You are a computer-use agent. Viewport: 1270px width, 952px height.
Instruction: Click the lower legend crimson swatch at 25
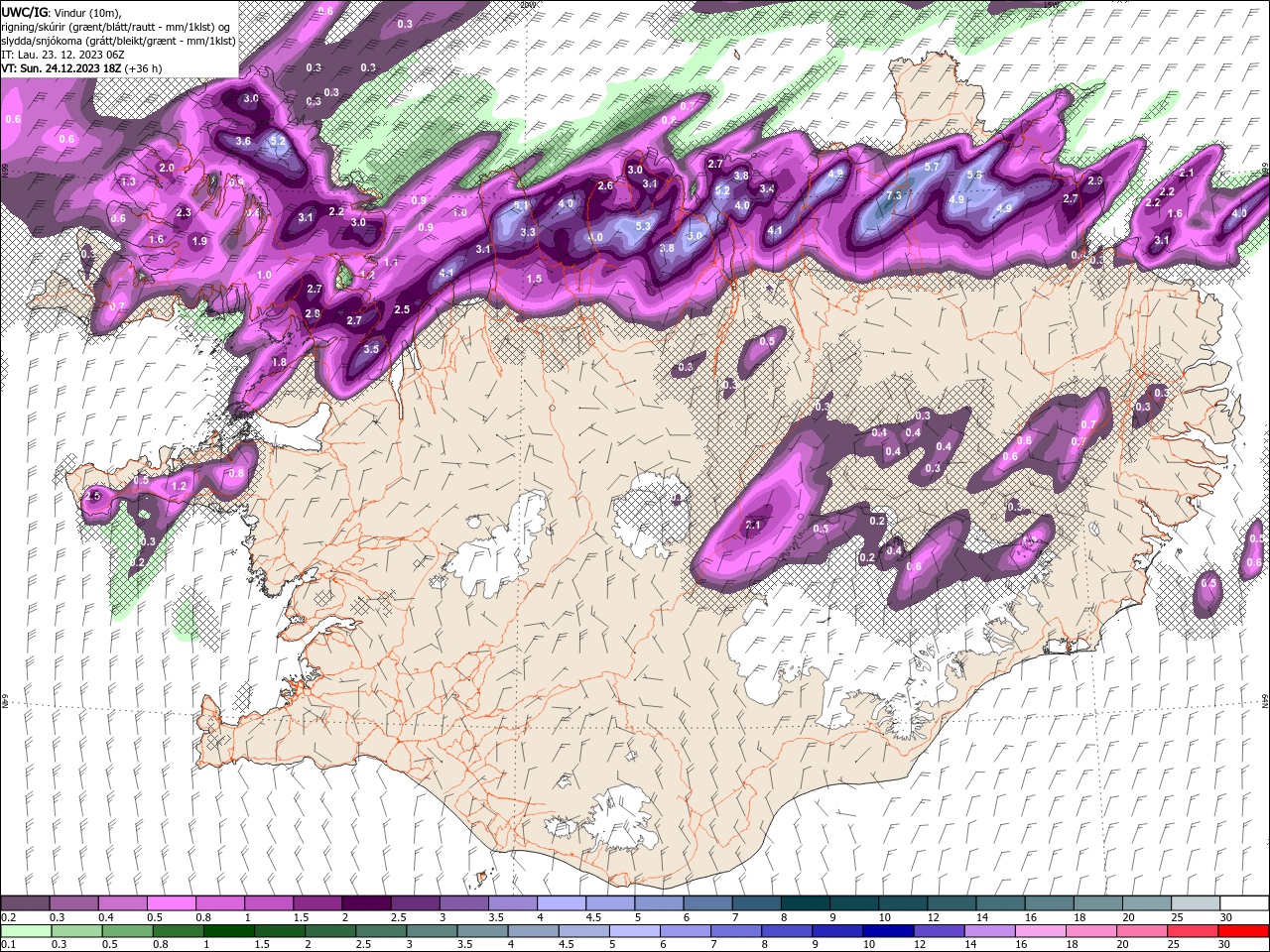[x=1194, y=930]
